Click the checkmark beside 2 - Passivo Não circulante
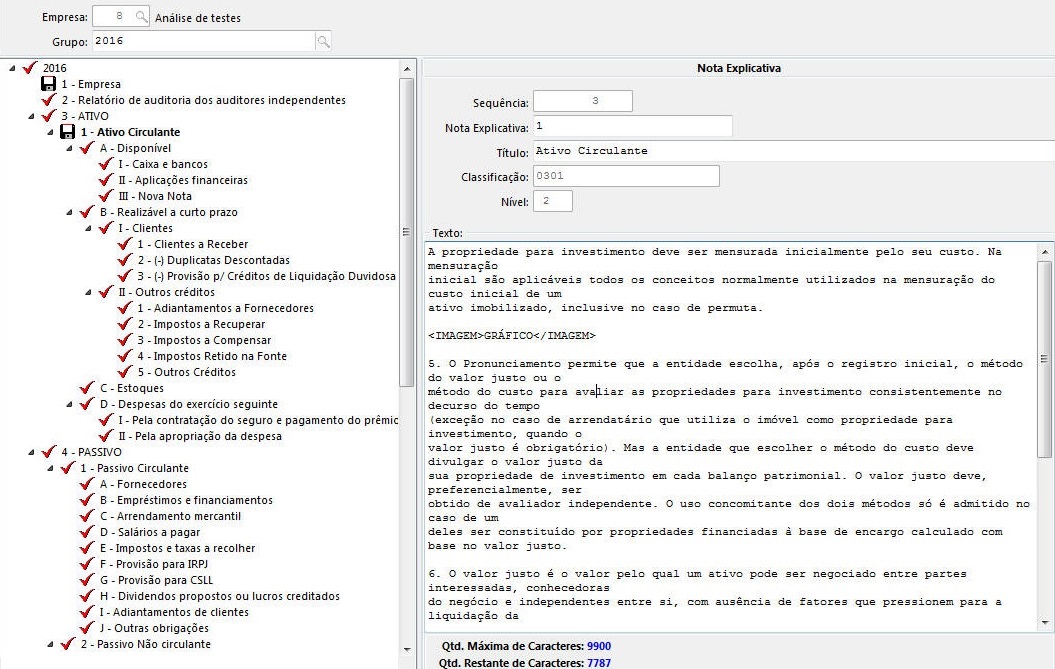The height and width of the screenshot is (669, 1055). tap(67, 644)
